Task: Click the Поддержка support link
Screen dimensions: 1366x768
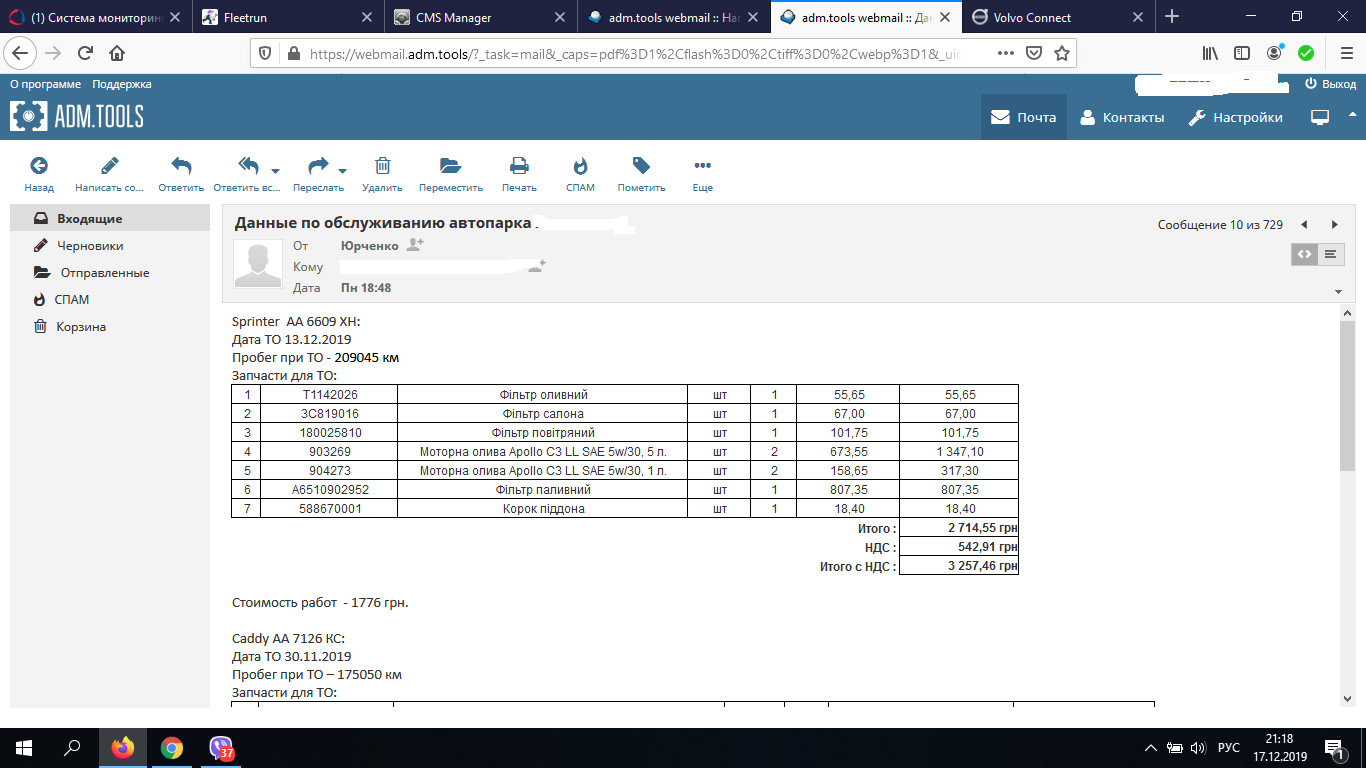Action: click(x=122, y=85)
